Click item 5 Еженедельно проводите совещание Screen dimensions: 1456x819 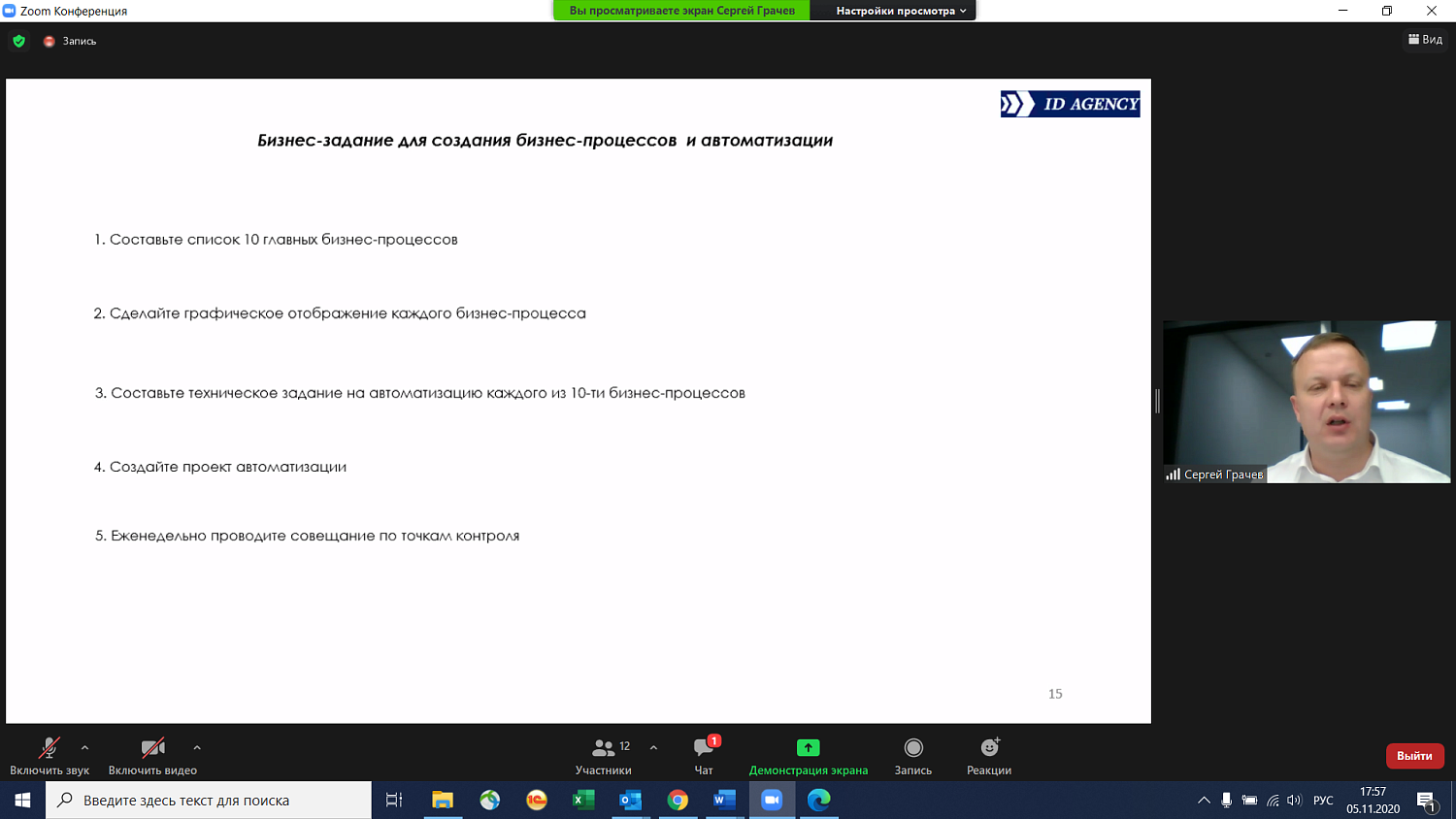pos(307,536)
